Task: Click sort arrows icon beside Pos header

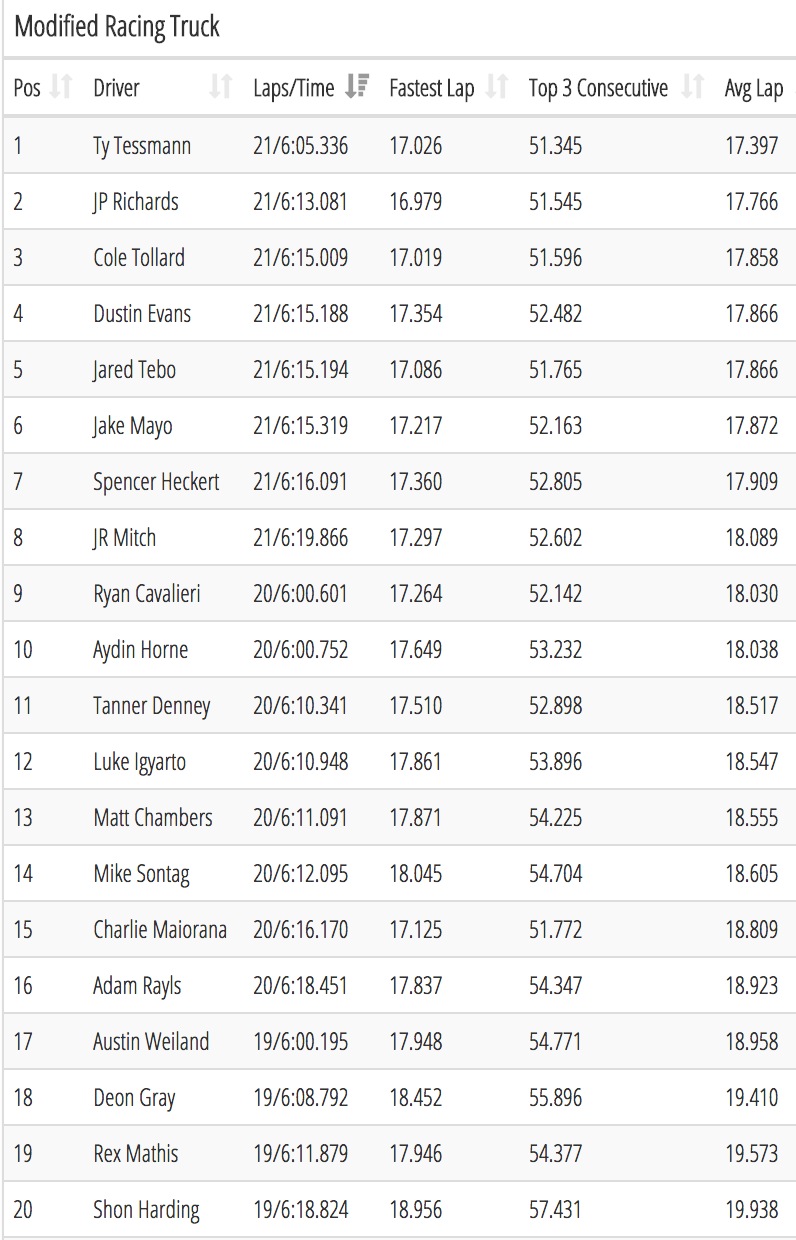Action: (61, 88)
